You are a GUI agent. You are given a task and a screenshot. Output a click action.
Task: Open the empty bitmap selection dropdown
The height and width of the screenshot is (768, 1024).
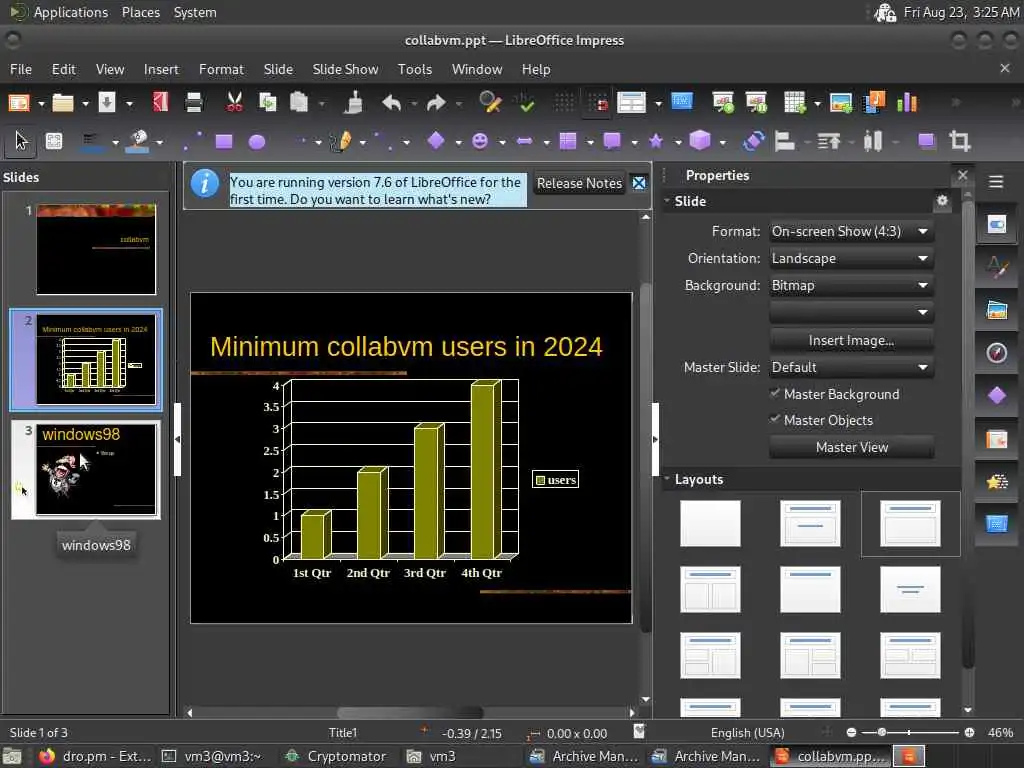tap(851, 313)
